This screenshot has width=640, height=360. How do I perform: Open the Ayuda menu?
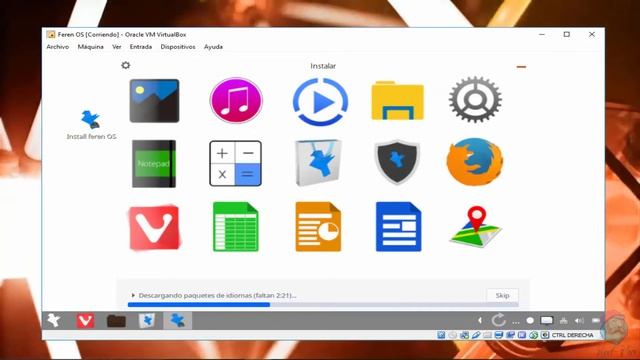213,47
